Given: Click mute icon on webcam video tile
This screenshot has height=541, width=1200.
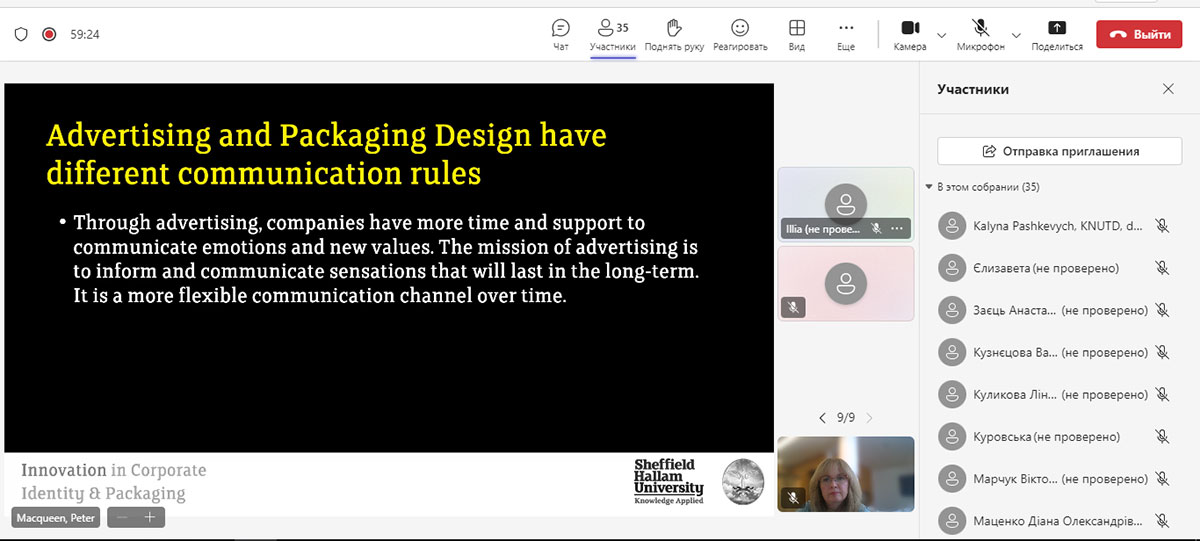Looking at the screenshot, I should click(793, 496).
